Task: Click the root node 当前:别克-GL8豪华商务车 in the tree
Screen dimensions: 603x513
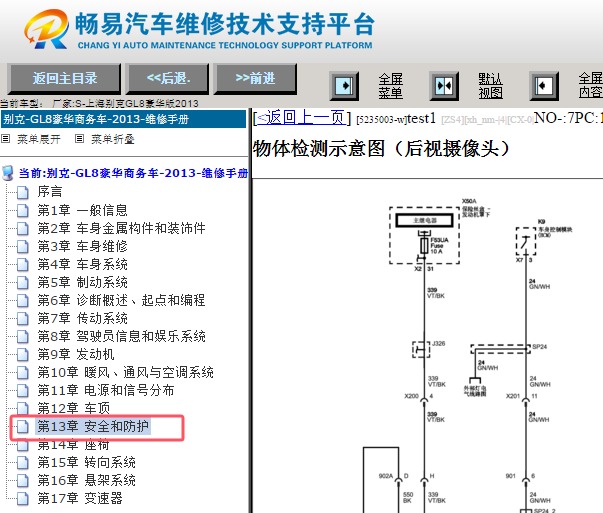Action: [x=133, y=173]
